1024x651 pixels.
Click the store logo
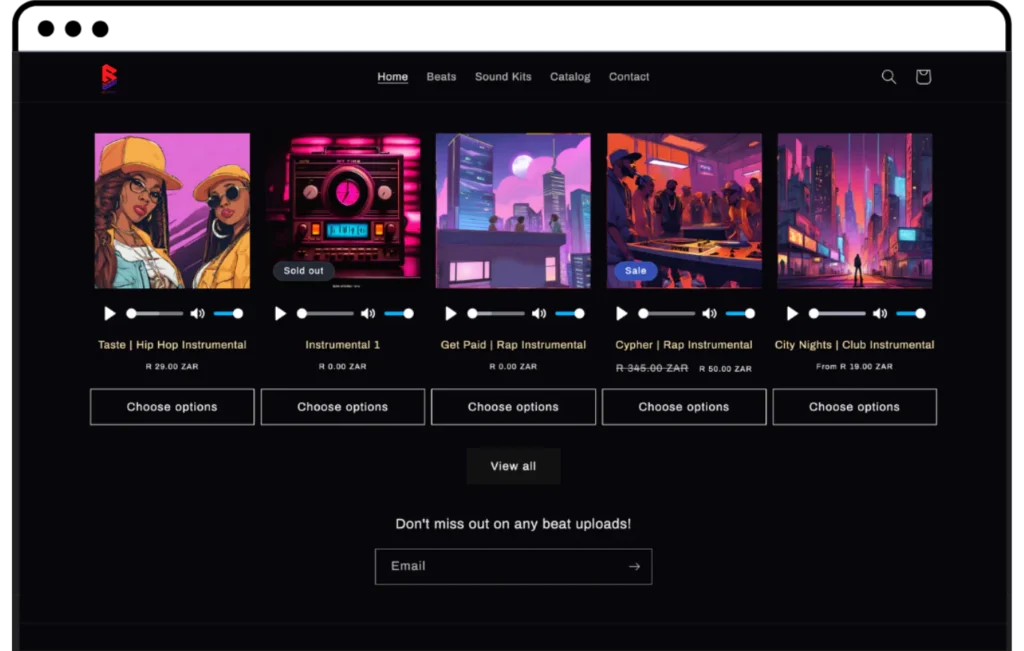[108, 76]
